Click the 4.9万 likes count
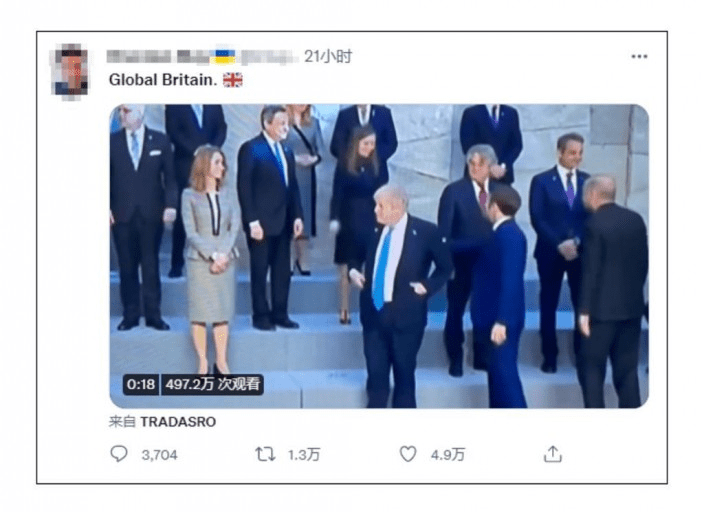 tap(448, 455)
